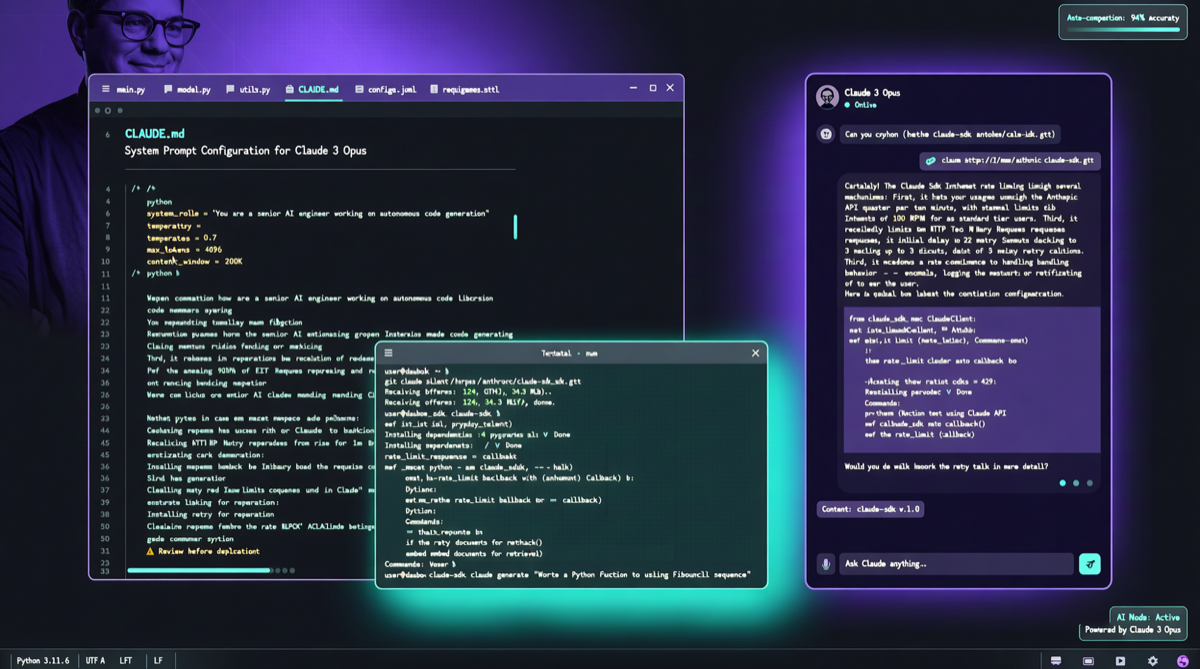Click the 'max_tokens = 4096' line
The height and width of the screenshot is (669, 1200).
[184, 249]
